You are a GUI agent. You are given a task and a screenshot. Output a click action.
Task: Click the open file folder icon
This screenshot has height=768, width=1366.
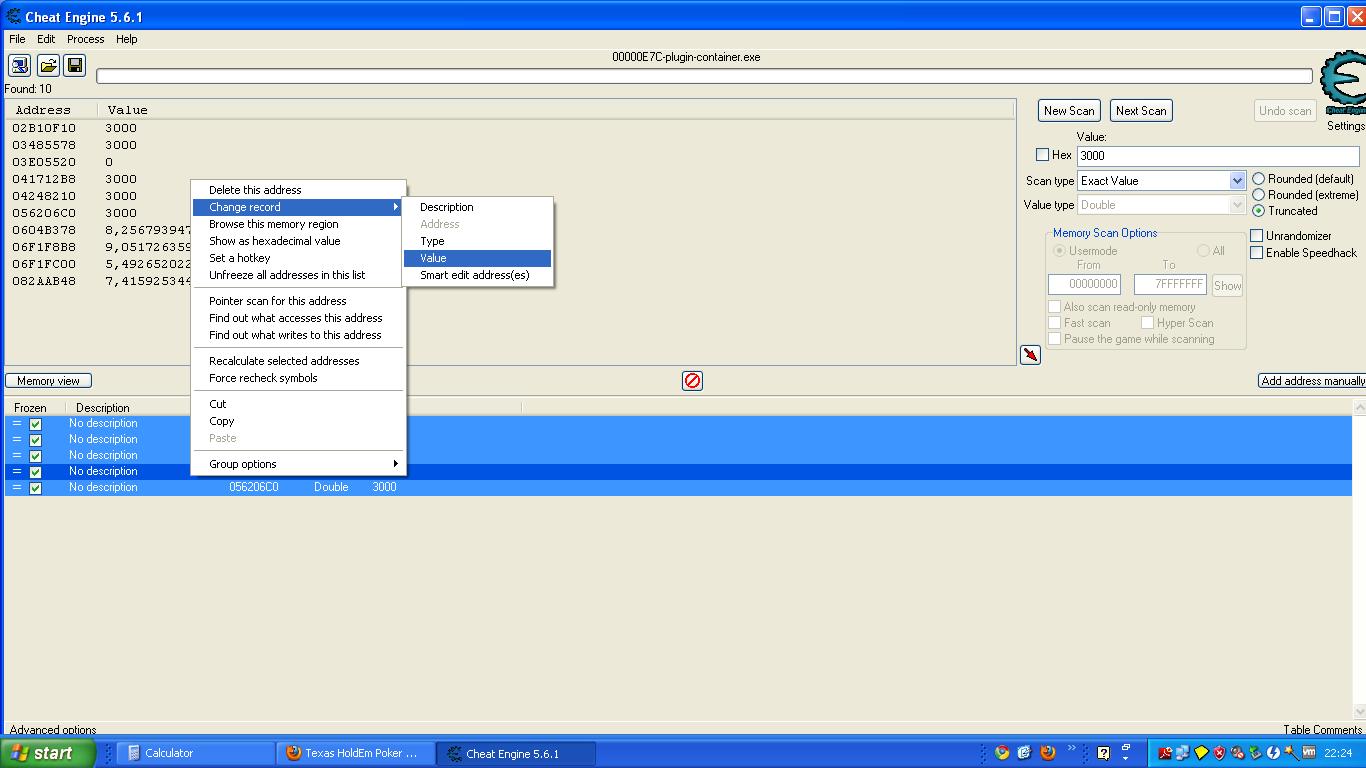click(47, 66)
